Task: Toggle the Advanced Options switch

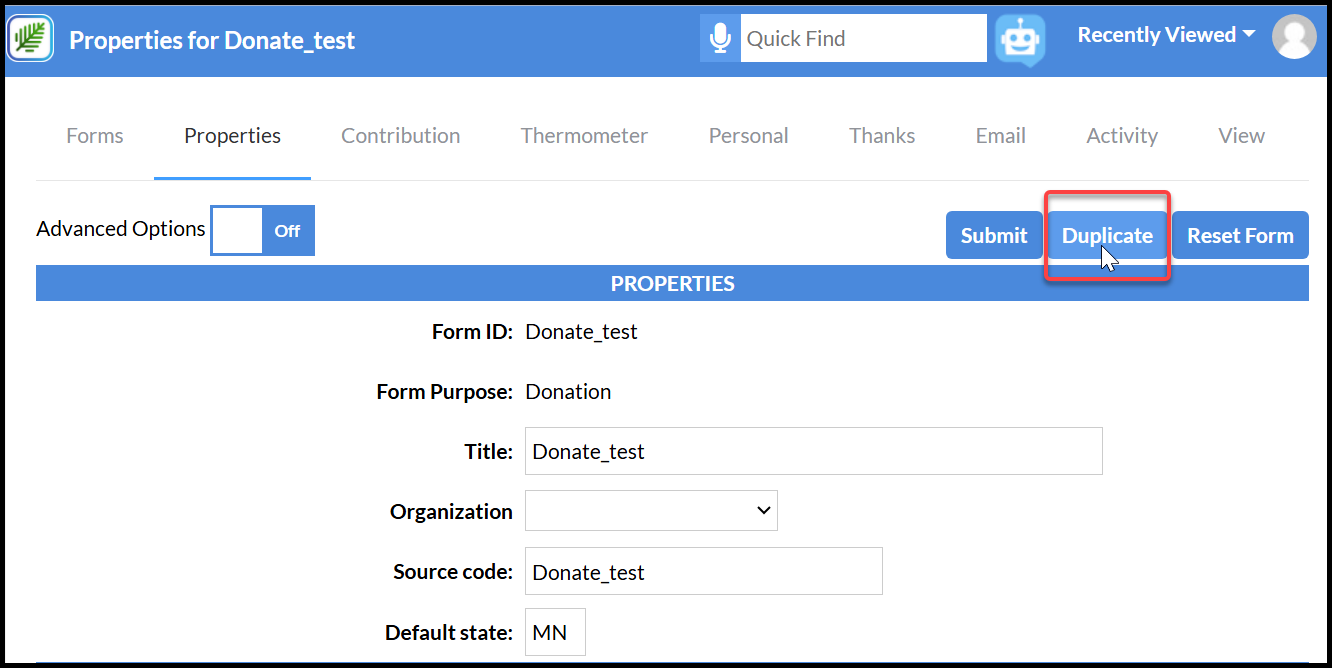Action: (262, 230)
